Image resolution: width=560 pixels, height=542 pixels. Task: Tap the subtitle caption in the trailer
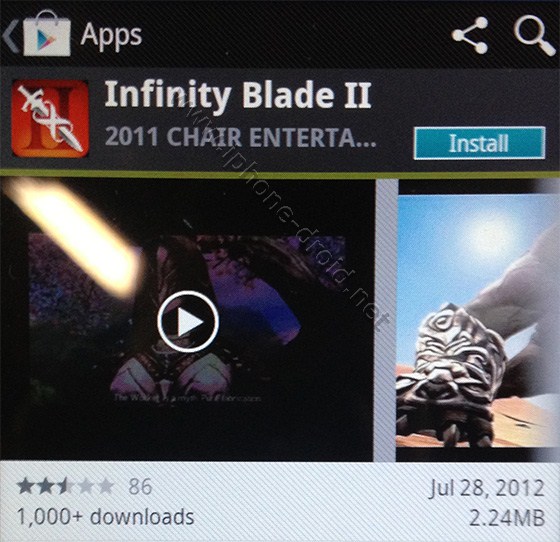pos(187,398)
